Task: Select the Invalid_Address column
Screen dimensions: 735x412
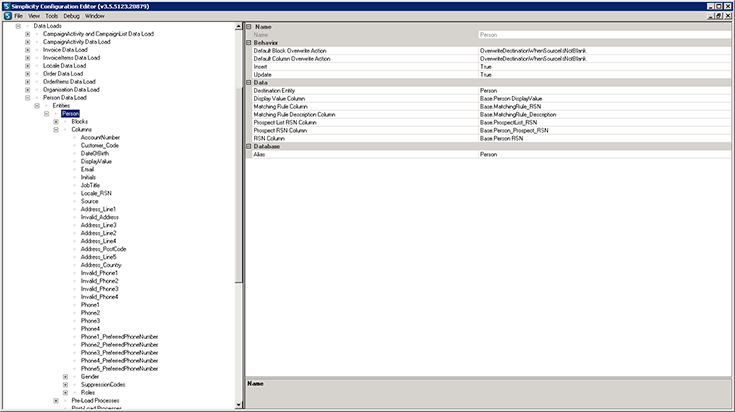Action: [99, 217]
